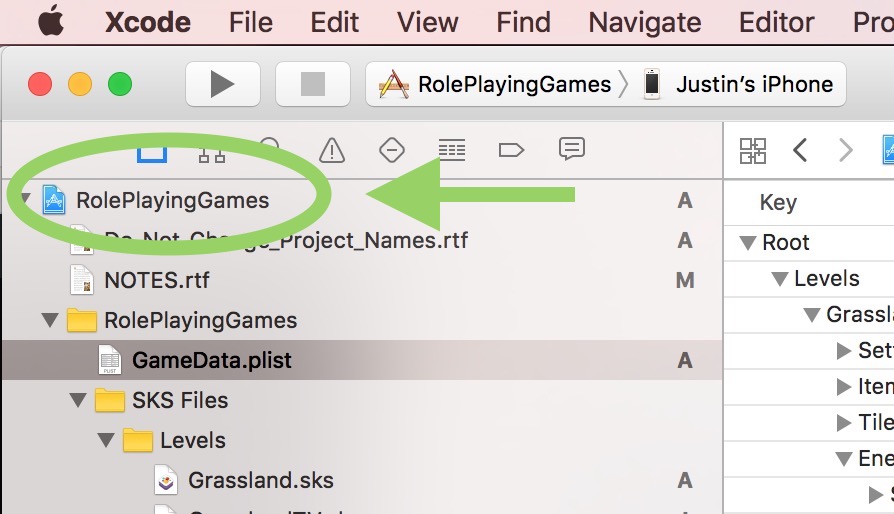Collapse the SKS Files folder
Image resolution: width=894 pixels, height=514 pixels.
click(x=77, y=400)
